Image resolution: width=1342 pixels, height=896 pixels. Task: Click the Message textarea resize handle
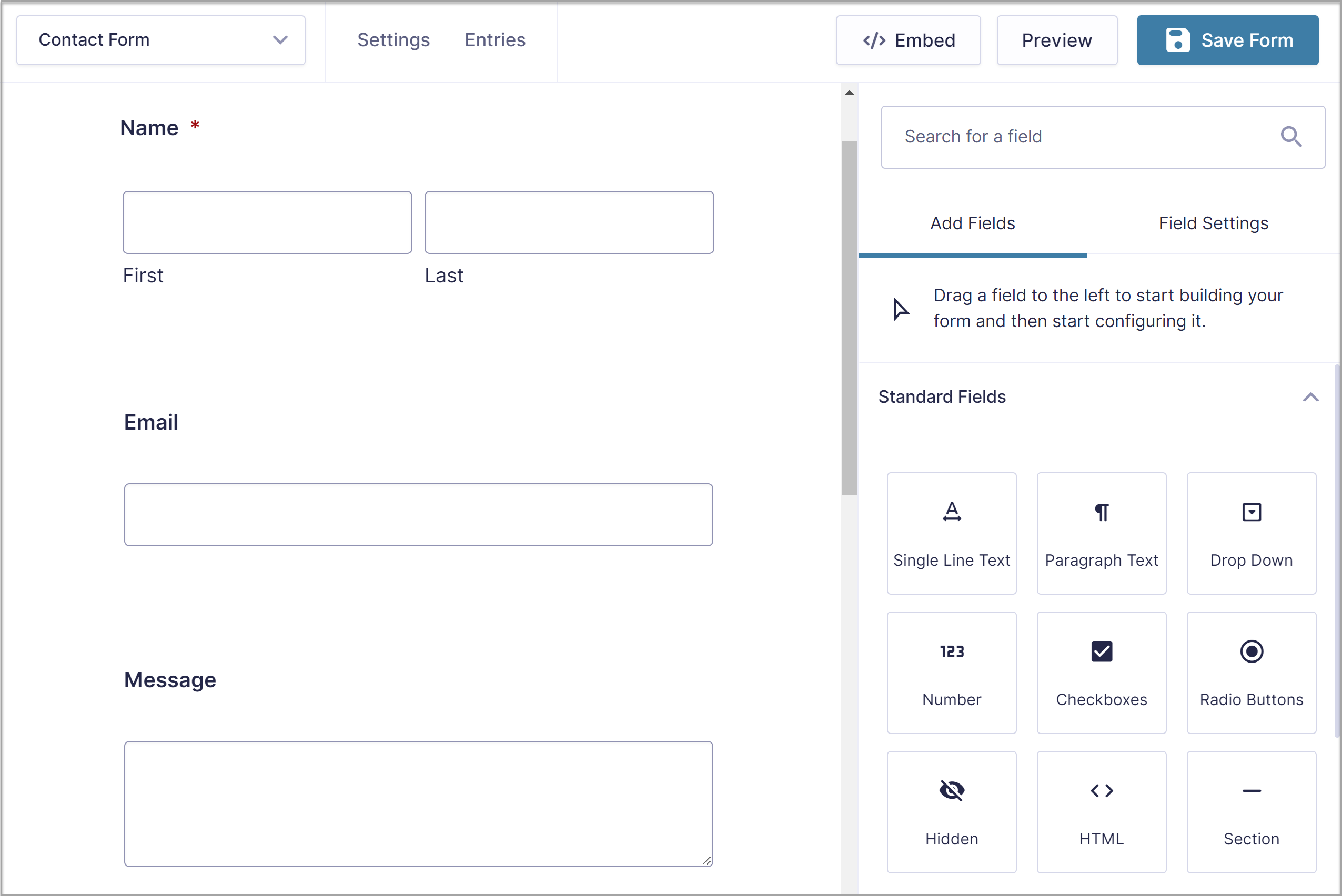[x=707, y=860]
